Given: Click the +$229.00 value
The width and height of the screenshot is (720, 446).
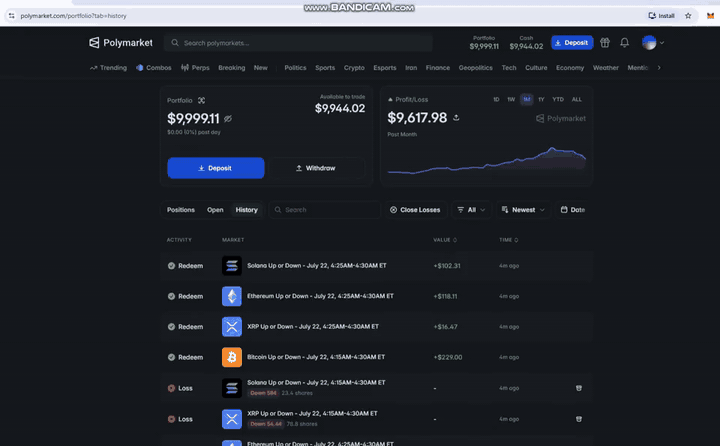Looking at the screenshot, I should point(448,357).
